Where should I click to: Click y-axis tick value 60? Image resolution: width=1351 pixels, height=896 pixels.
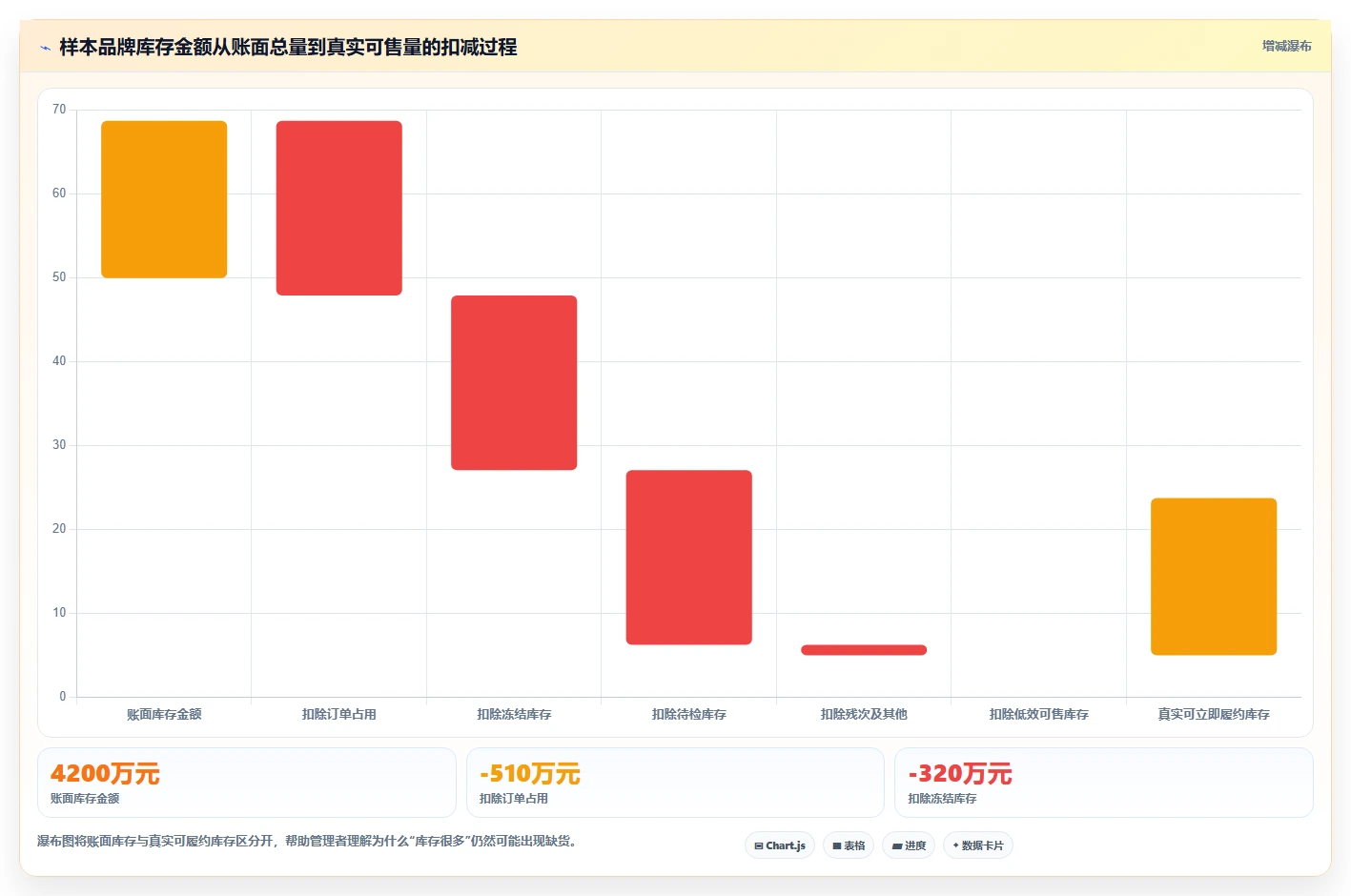[59, 193]
